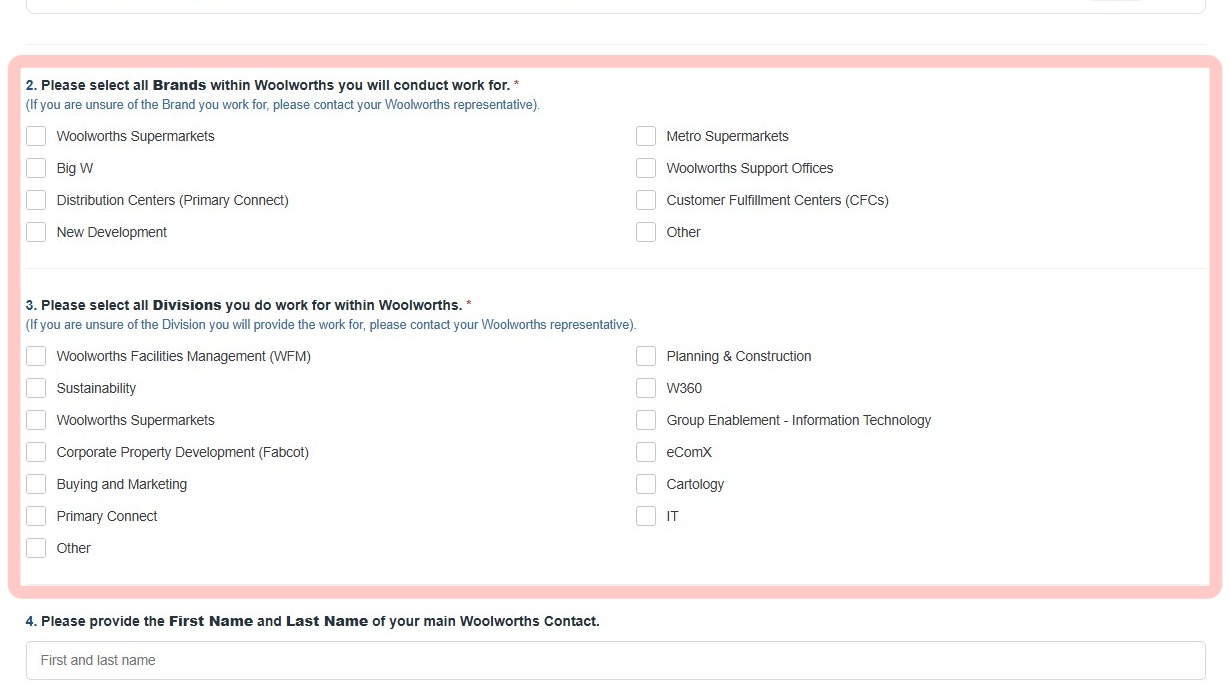1230x691 pixels.
Task: Select Distribution Centers (Primary Connect) checkbox
Action: [x=36, y=200]
